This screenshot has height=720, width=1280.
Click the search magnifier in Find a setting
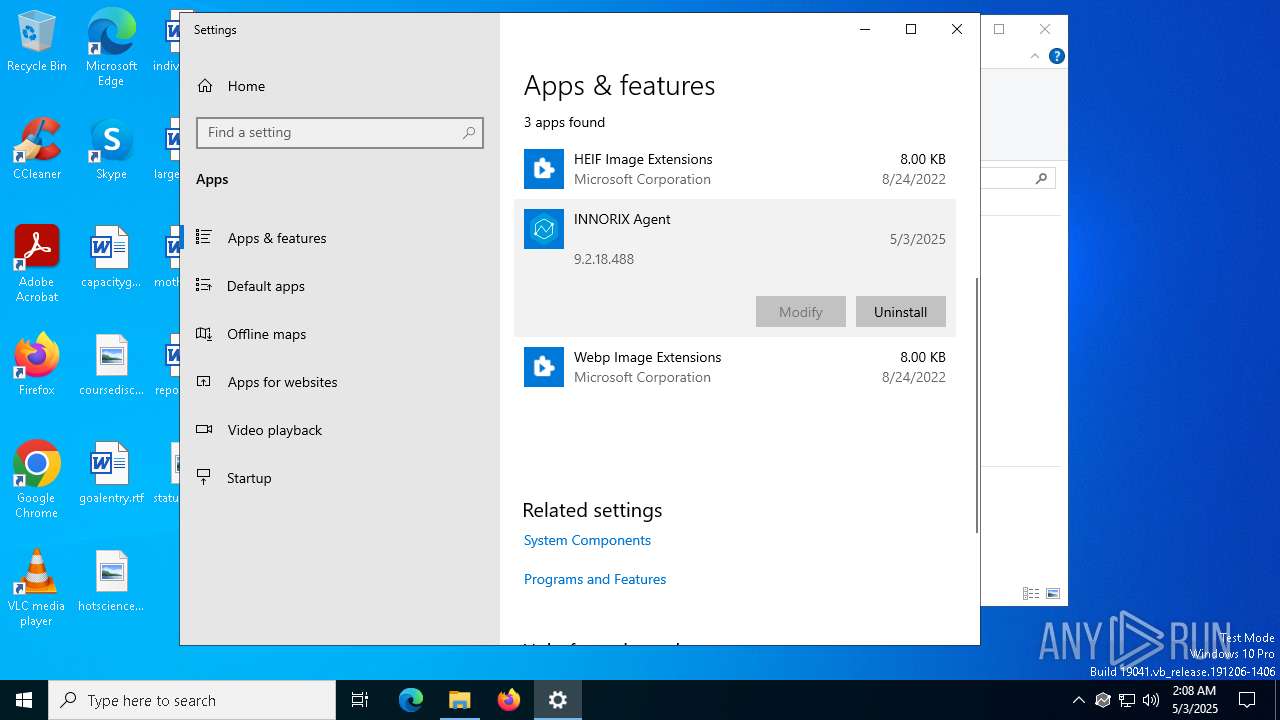click(469, 132)
